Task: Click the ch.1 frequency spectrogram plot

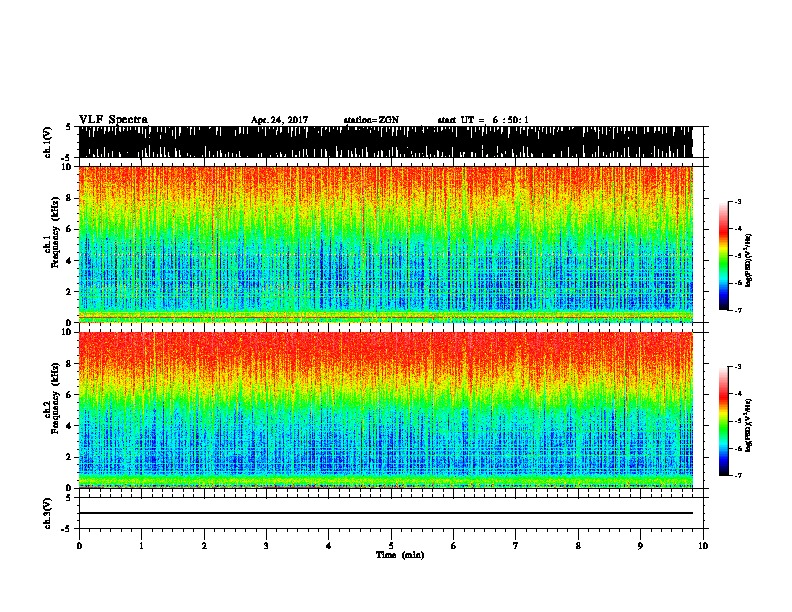Action: pos(385,244)
